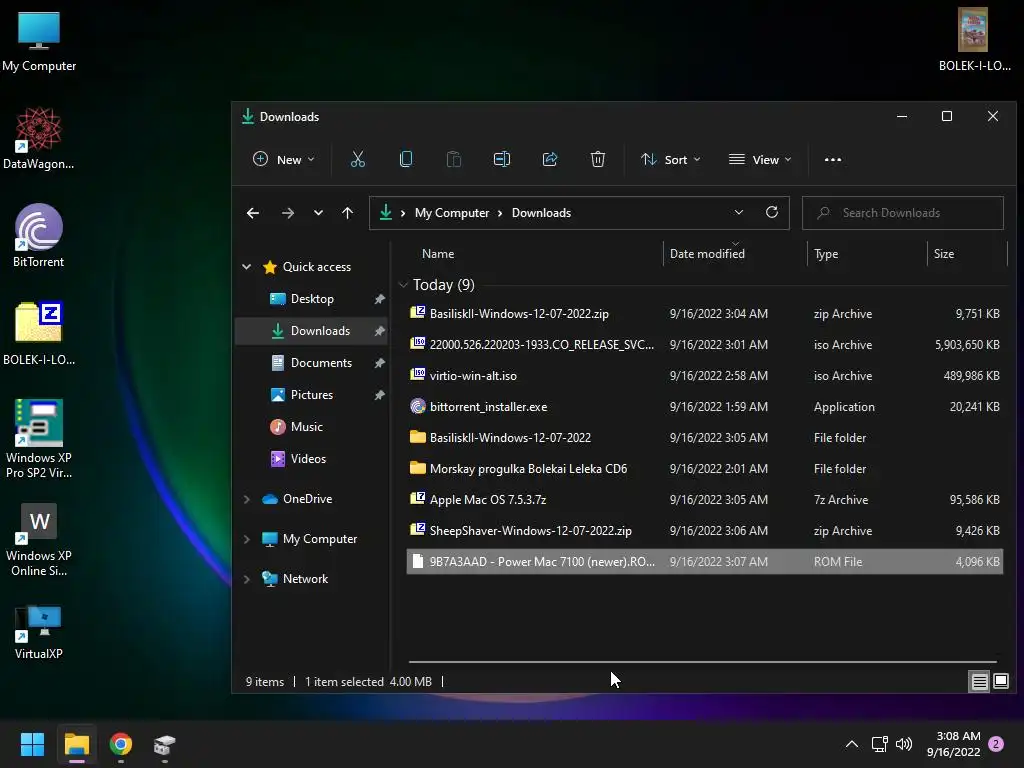Select SheepShaver-Windows-12-07-2022.zip file
This screenshot has width=1024, height=768.
[x=705, y=531]
